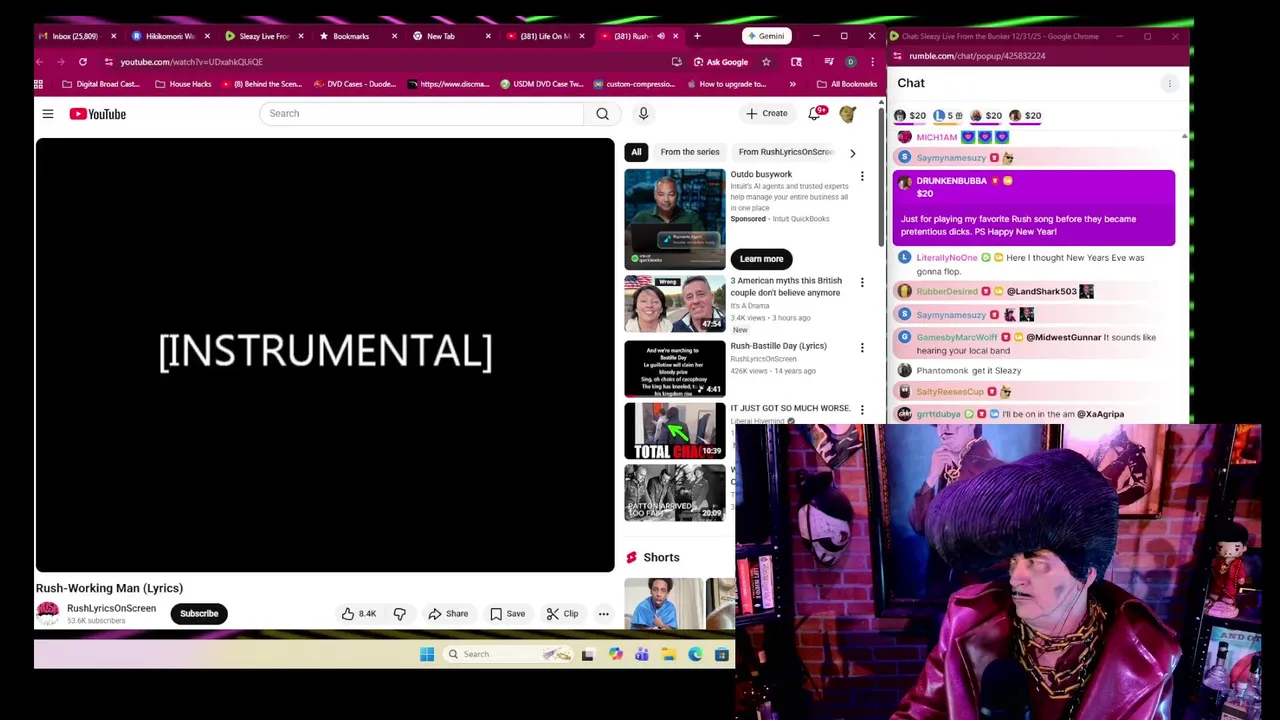
Task: Open options menu for Outdo busywork ad
Action: [862, 176]
